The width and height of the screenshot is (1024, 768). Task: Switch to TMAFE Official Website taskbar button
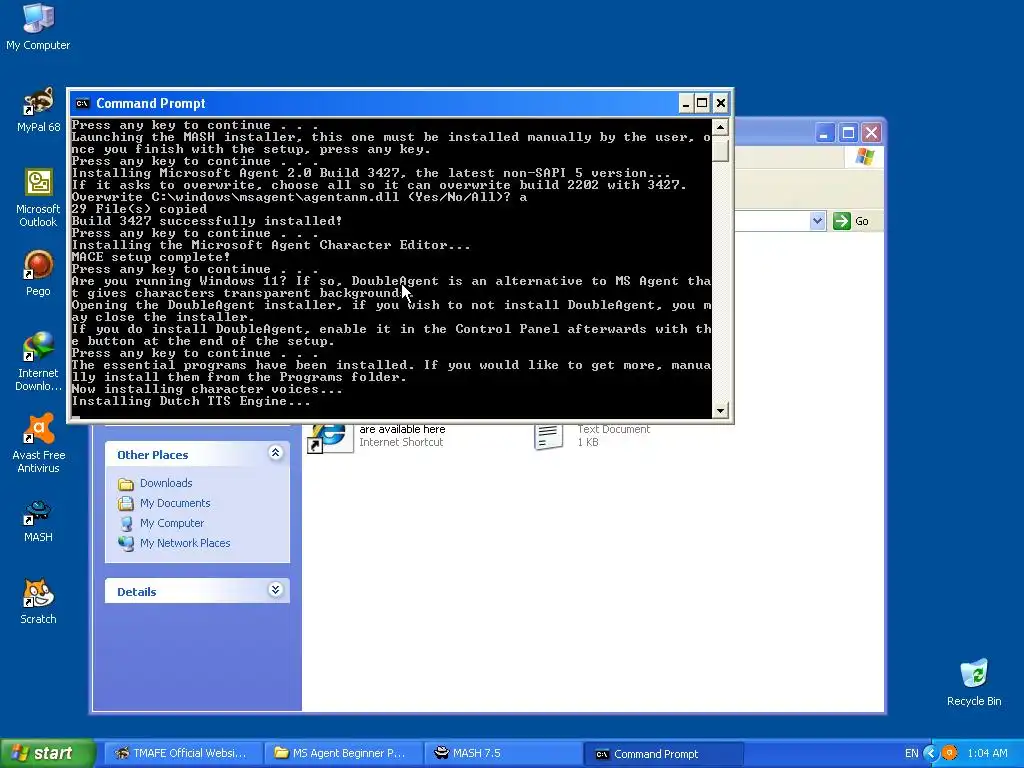[x=182, y=754]
